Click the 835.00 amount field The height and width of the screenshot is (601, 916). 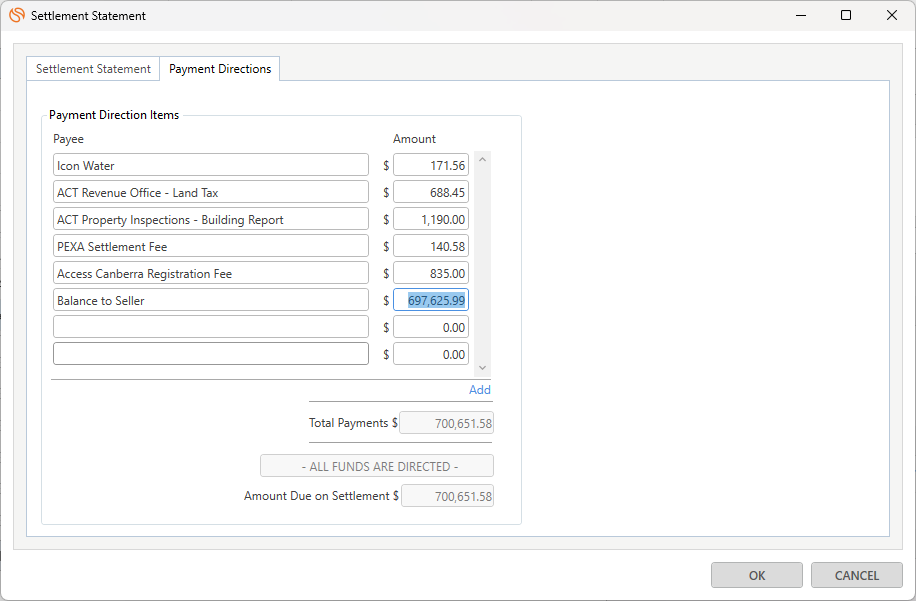431,274
